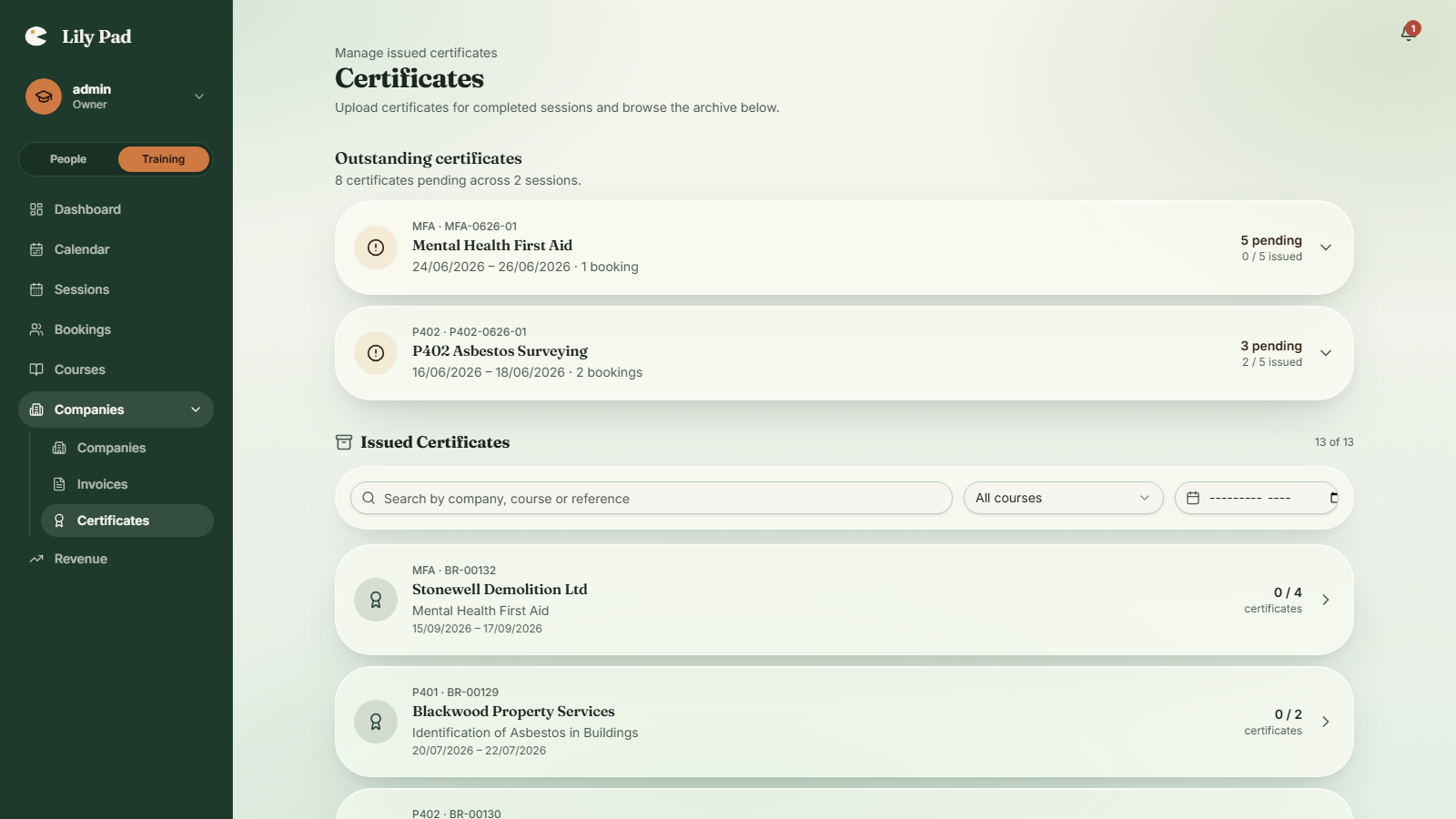The width and height of the screenshot is (1456, 819).
Task: Click the Mental Health First Aid title
Action: click(x=492, y=246)
